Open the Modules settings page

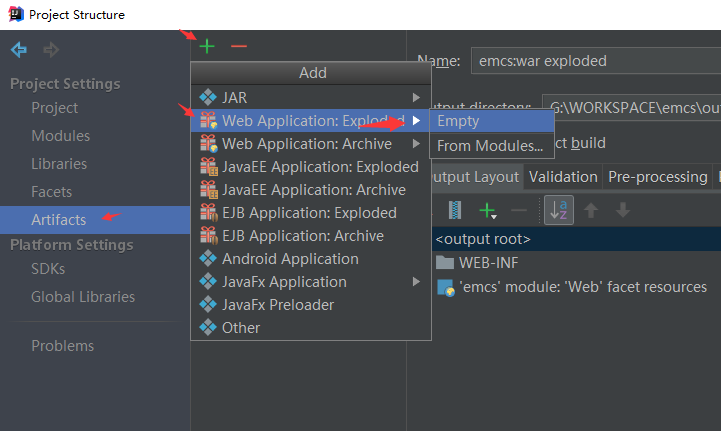[x=61, y=136]
